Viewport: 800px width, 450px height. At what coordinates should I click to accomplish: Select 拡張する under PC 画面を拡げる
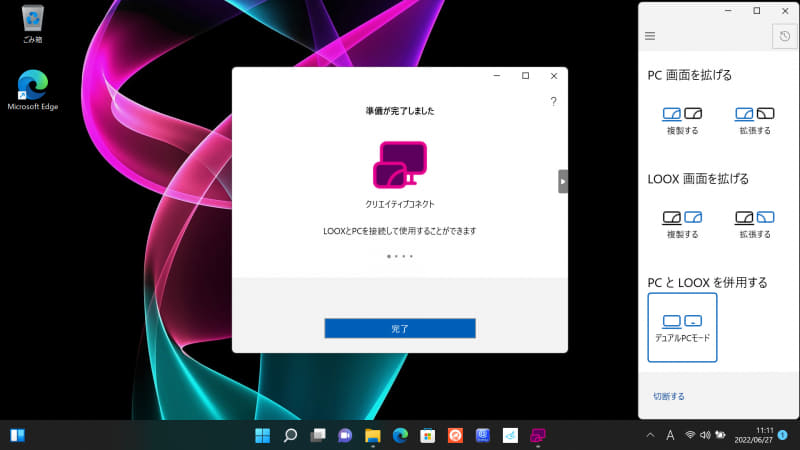(x=755, y=121)
